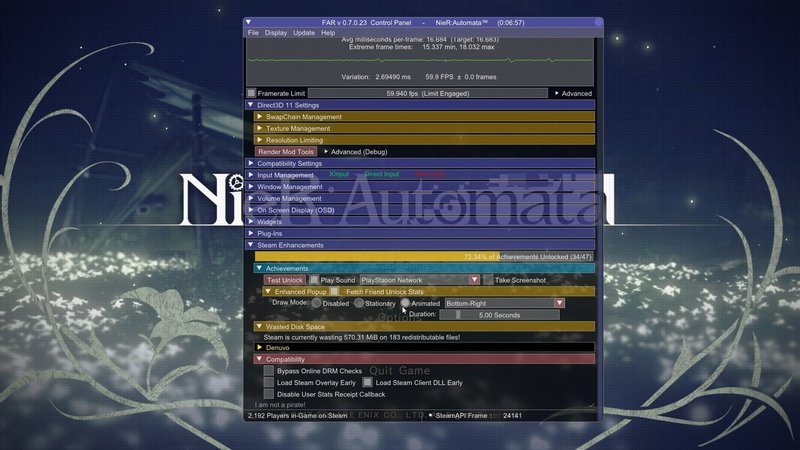Toggle the Take Screenshot checkbox
Viewport: 800px width, 450px height.
[488, 280]
